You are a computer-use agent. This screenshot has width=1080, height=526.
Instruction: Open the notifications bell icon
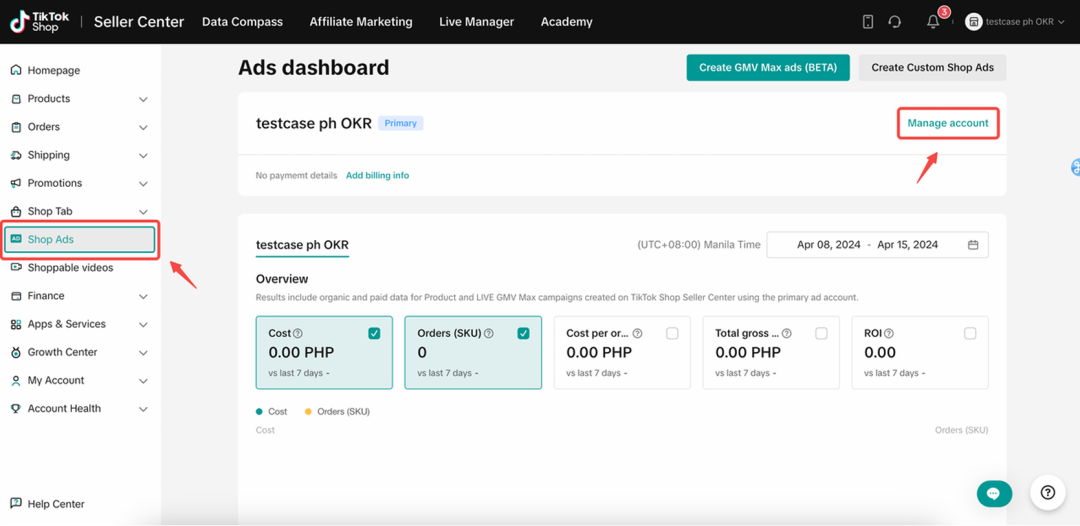point(933,22)
